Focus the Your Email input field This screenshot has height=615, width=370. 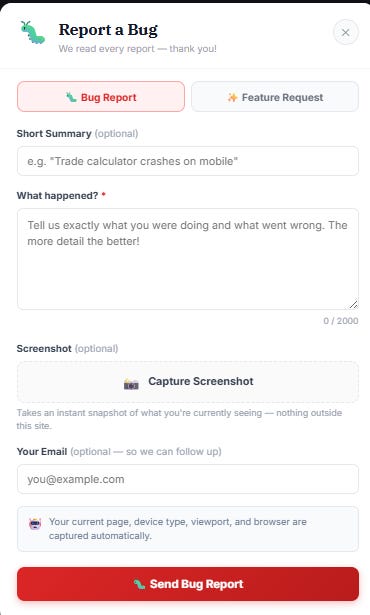[188, 479]
